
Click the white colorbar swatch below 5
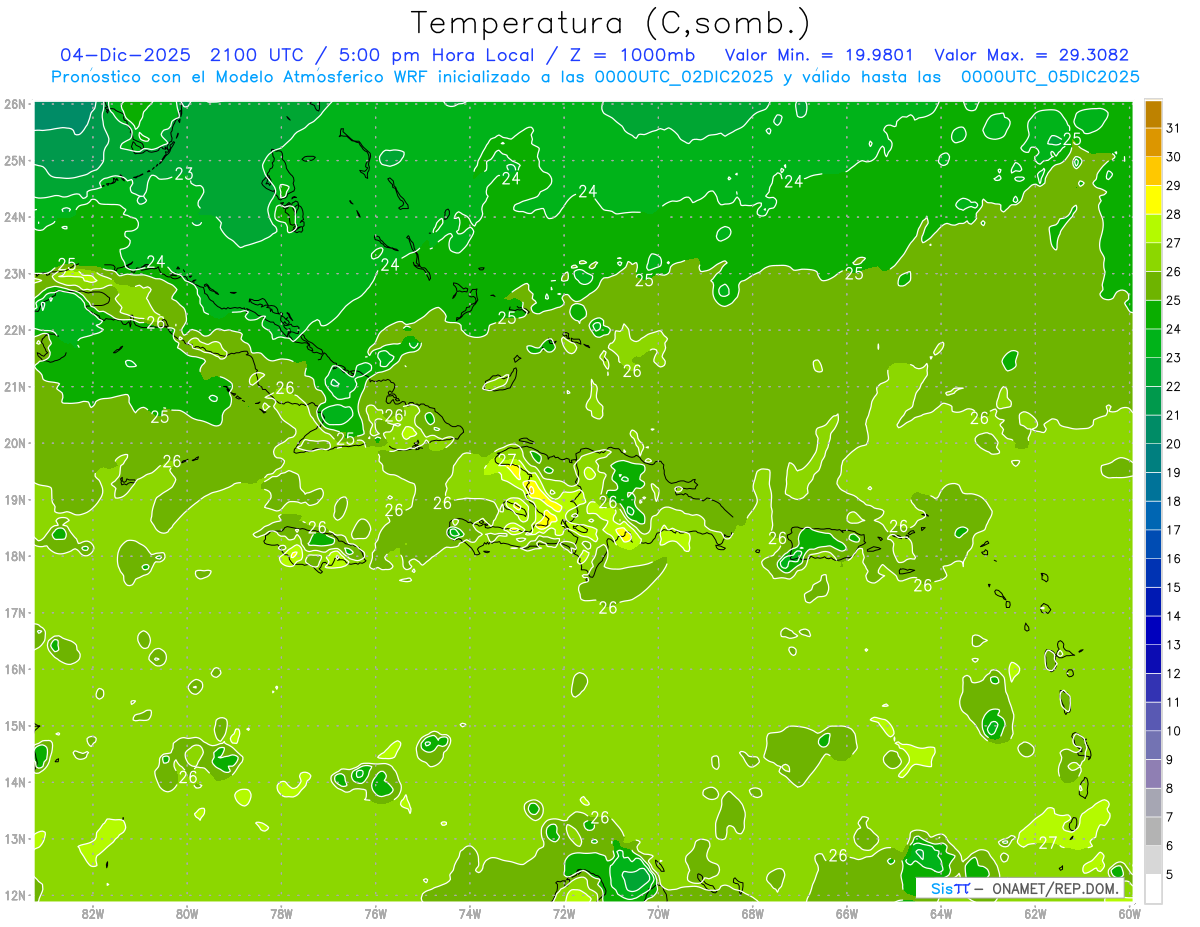click(x=1153, y=888)
